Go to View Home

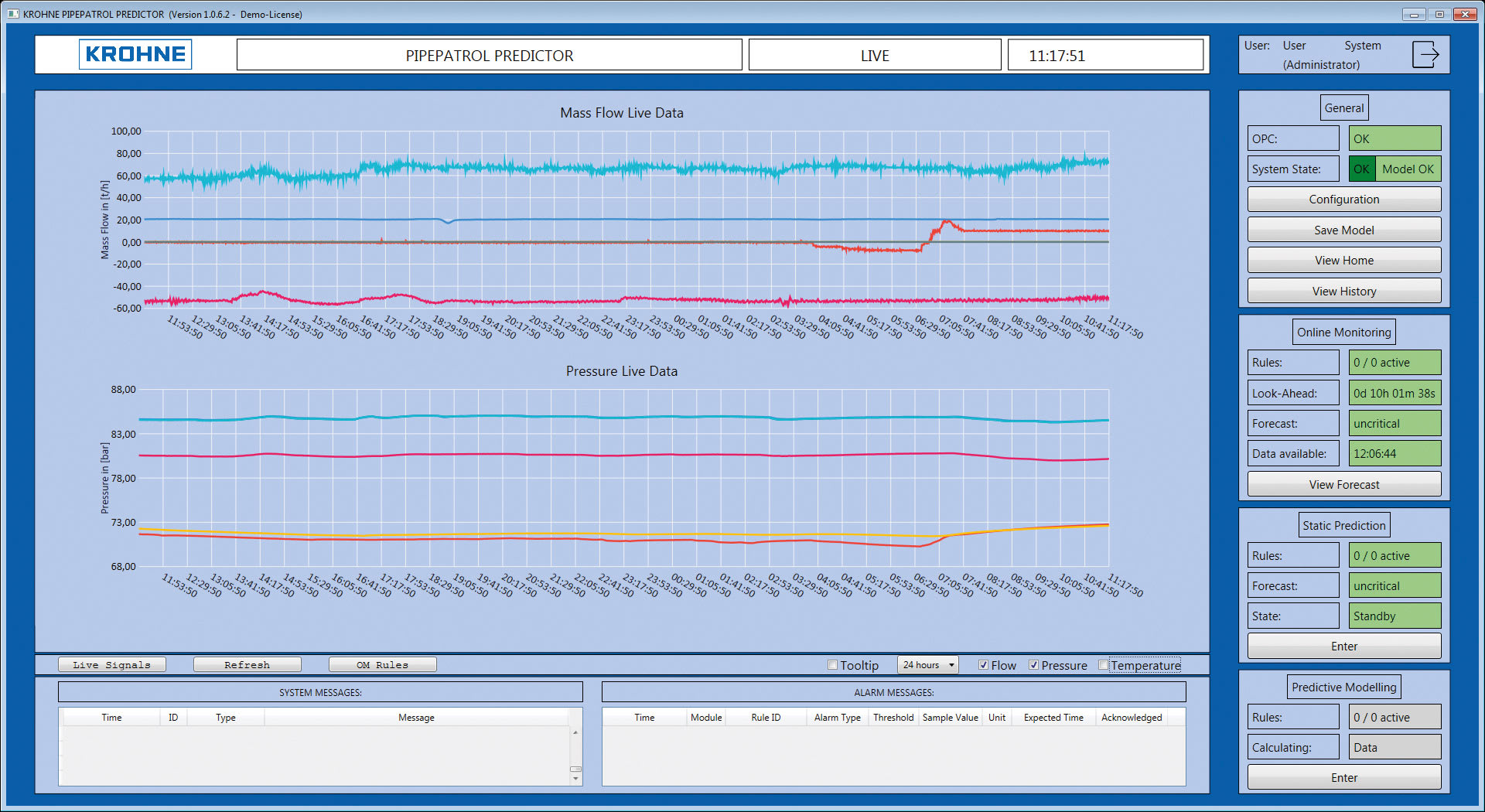[1344, 261]
